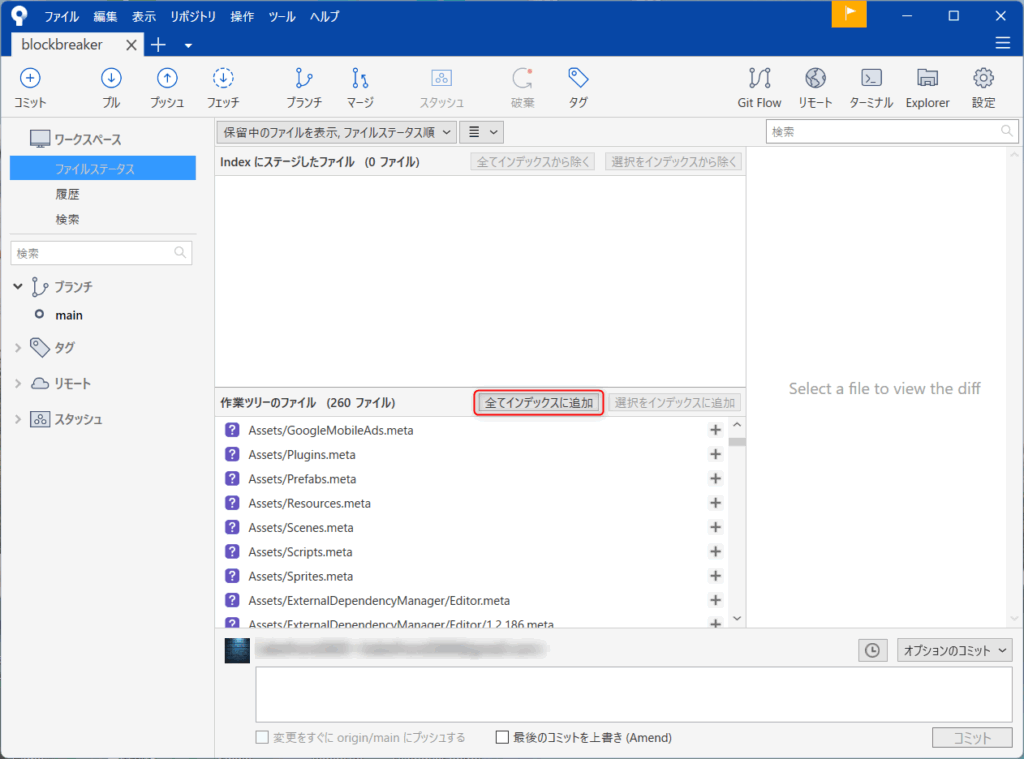This screenshot has width=1024, height=759.
Task: Expand the Tags (タグ) sidebar section
Action: (x=18, y=348)
